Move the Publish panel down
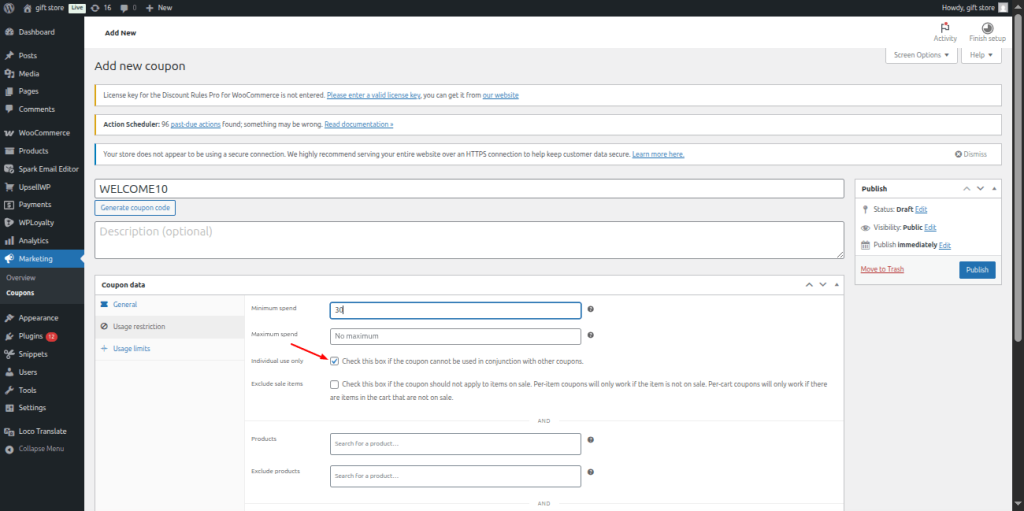 coord(980,188)
